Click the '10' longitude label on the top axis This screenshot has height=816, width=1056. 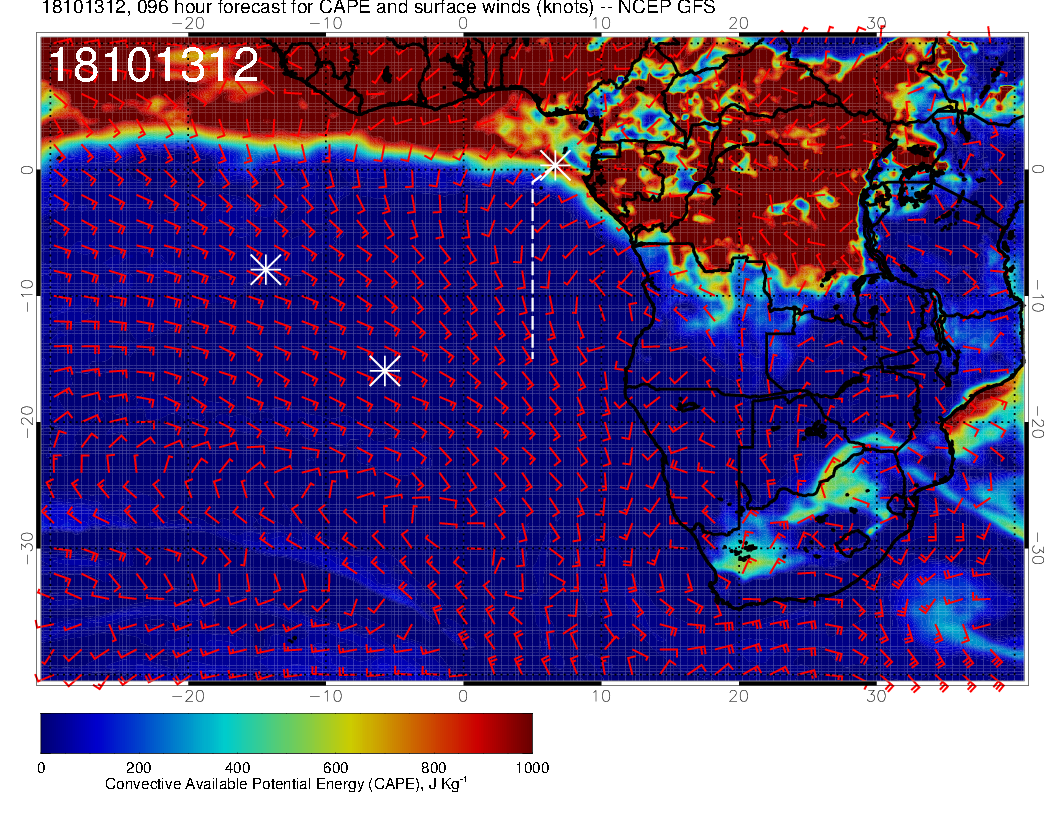tap(601, 23)
